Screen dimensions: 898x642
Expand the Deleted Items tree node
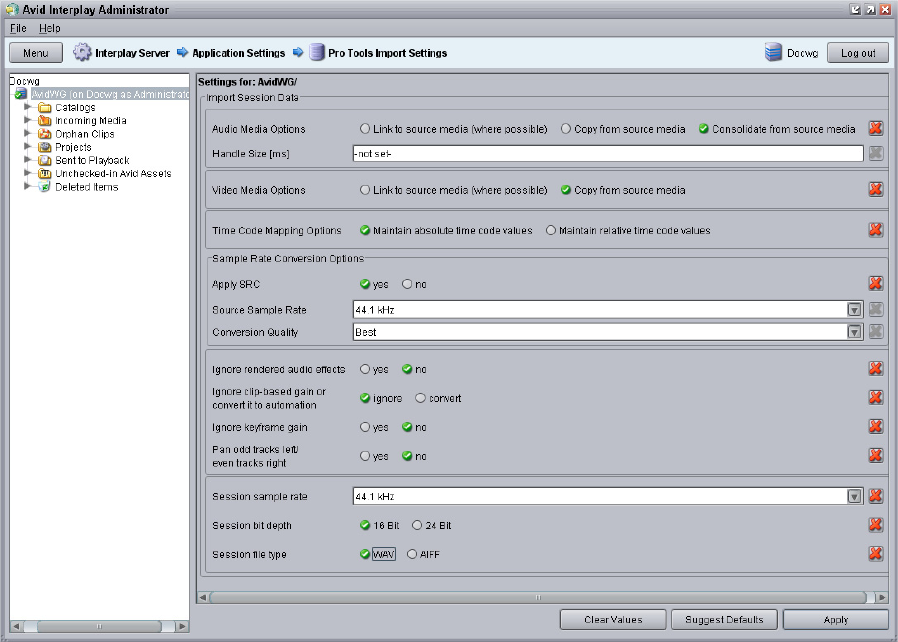point(27,186)
